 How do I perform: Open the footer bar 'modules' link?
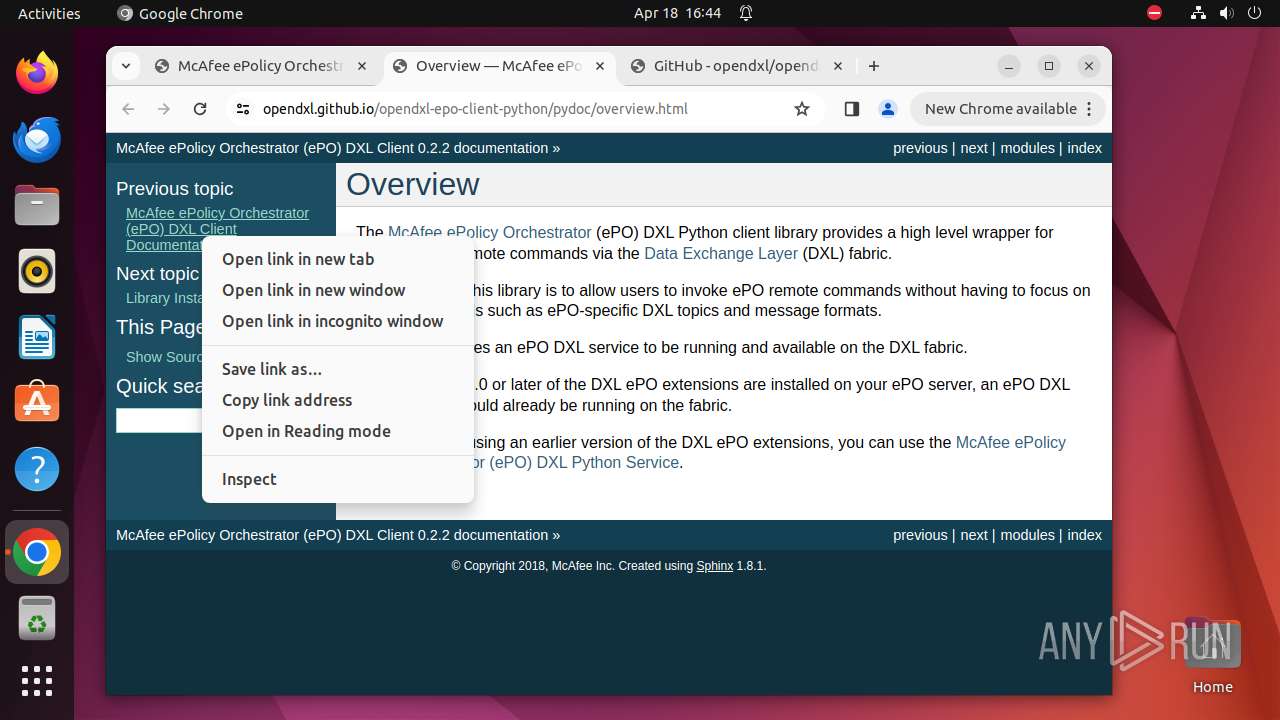point(1027,535)
